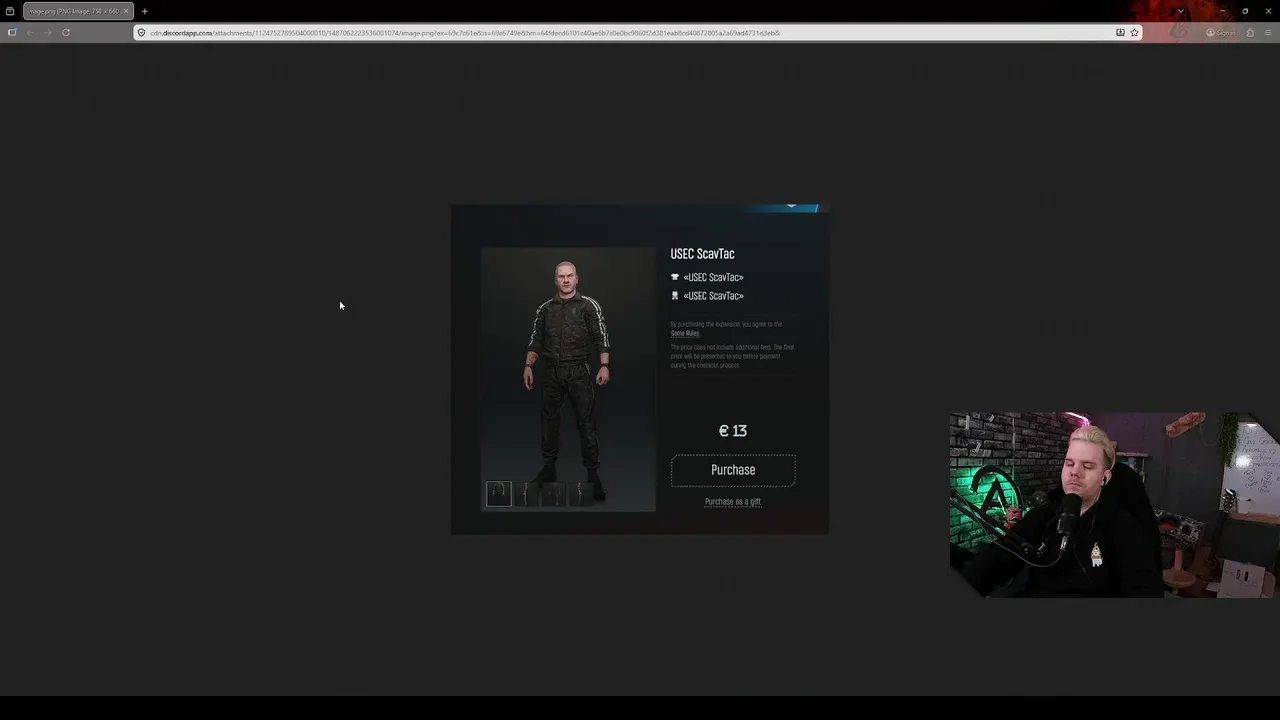Open the extensions puzzle icon
Viewport: 1280px width, 720px height.
(1250, 32)
